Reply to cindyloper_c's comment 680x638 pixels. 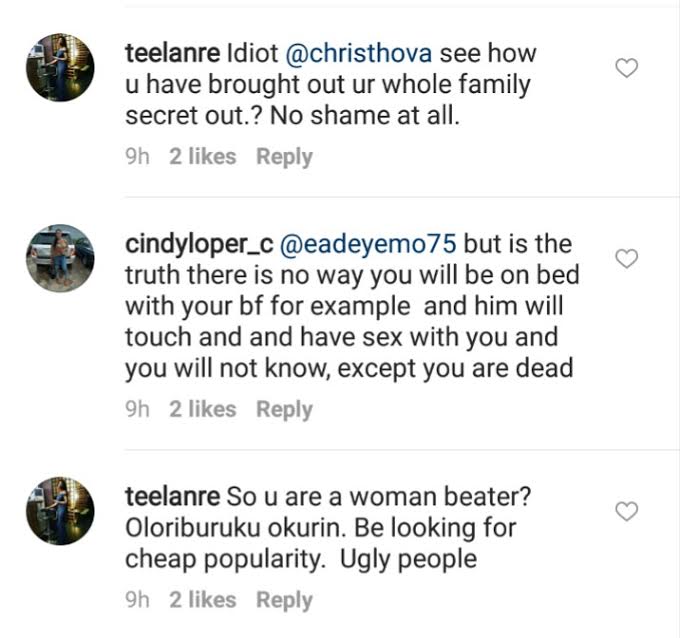(284, 409)
